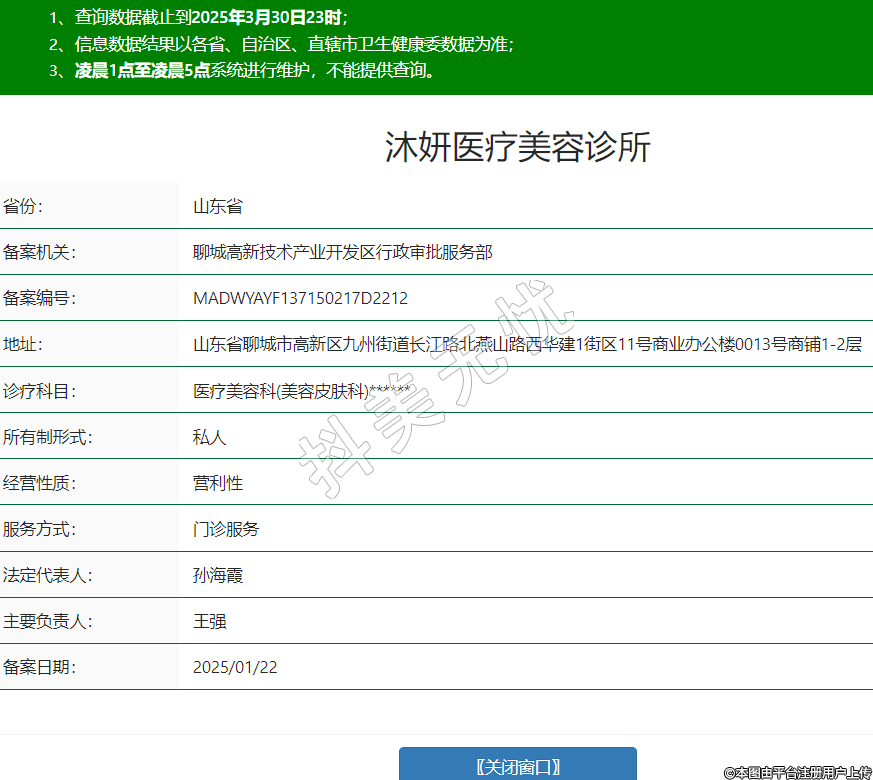
Task: Click the 本图由平台注册用户上传 watermark text
Action: click(797, 772)
